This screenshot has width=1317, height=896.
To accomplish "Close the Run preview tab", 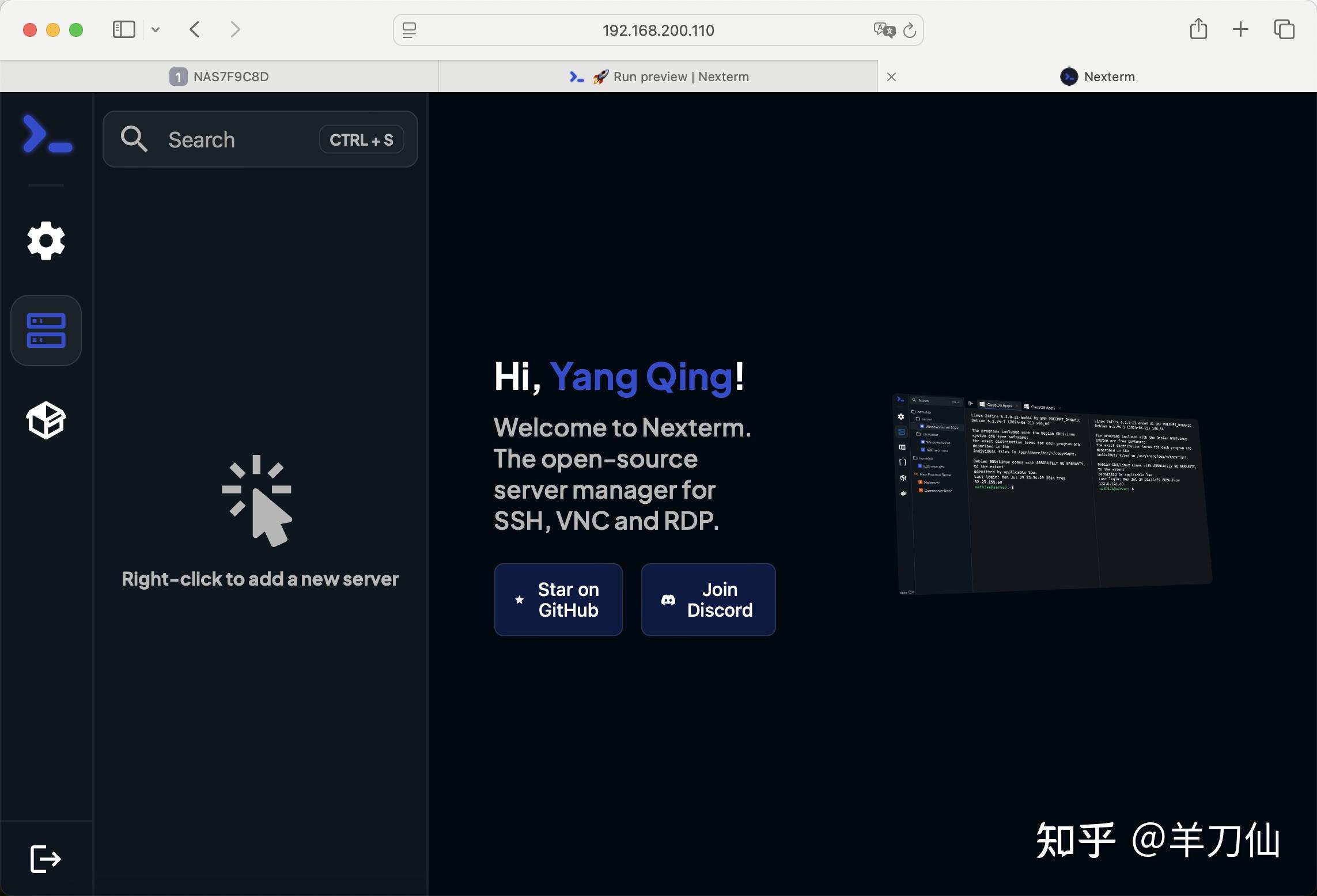I will coord(891,76).
